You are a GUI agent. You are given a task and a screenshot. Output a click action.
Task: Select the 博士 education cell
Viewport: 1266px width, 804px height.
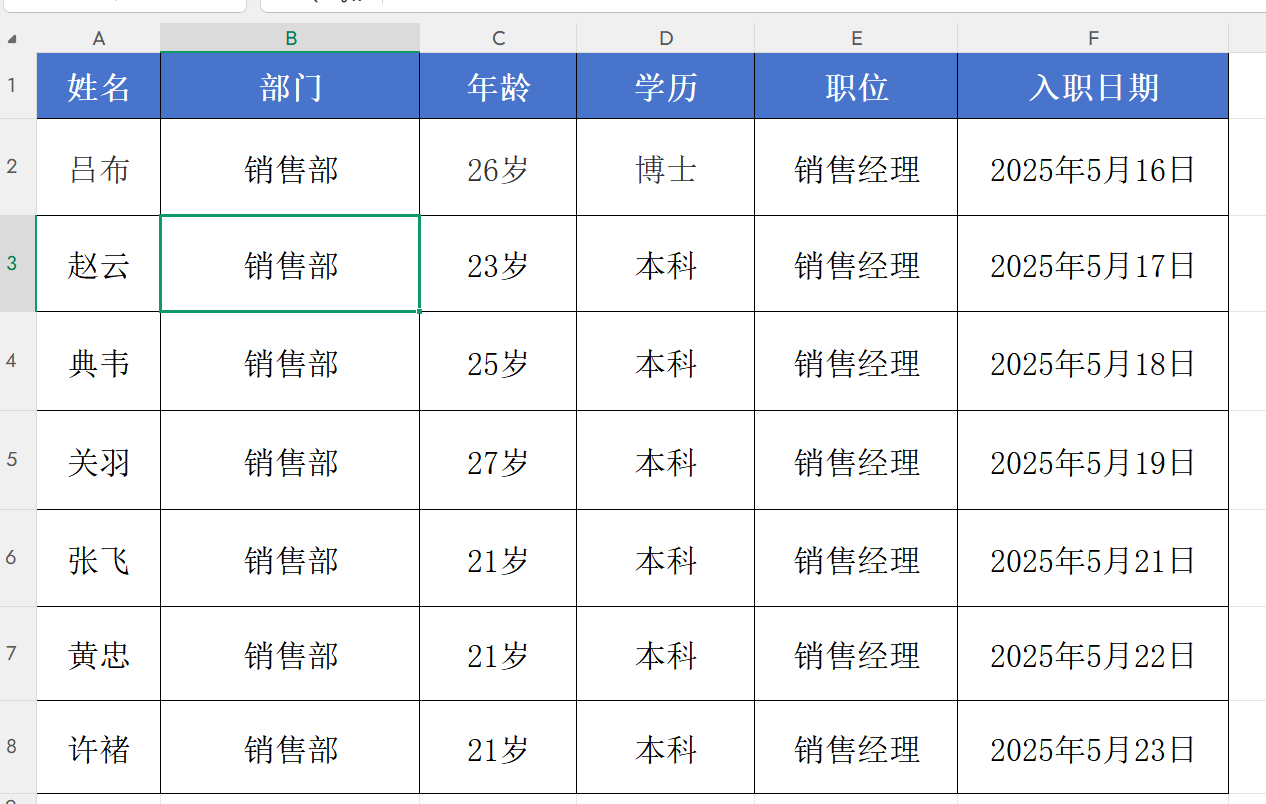click(x=666, y=167)
